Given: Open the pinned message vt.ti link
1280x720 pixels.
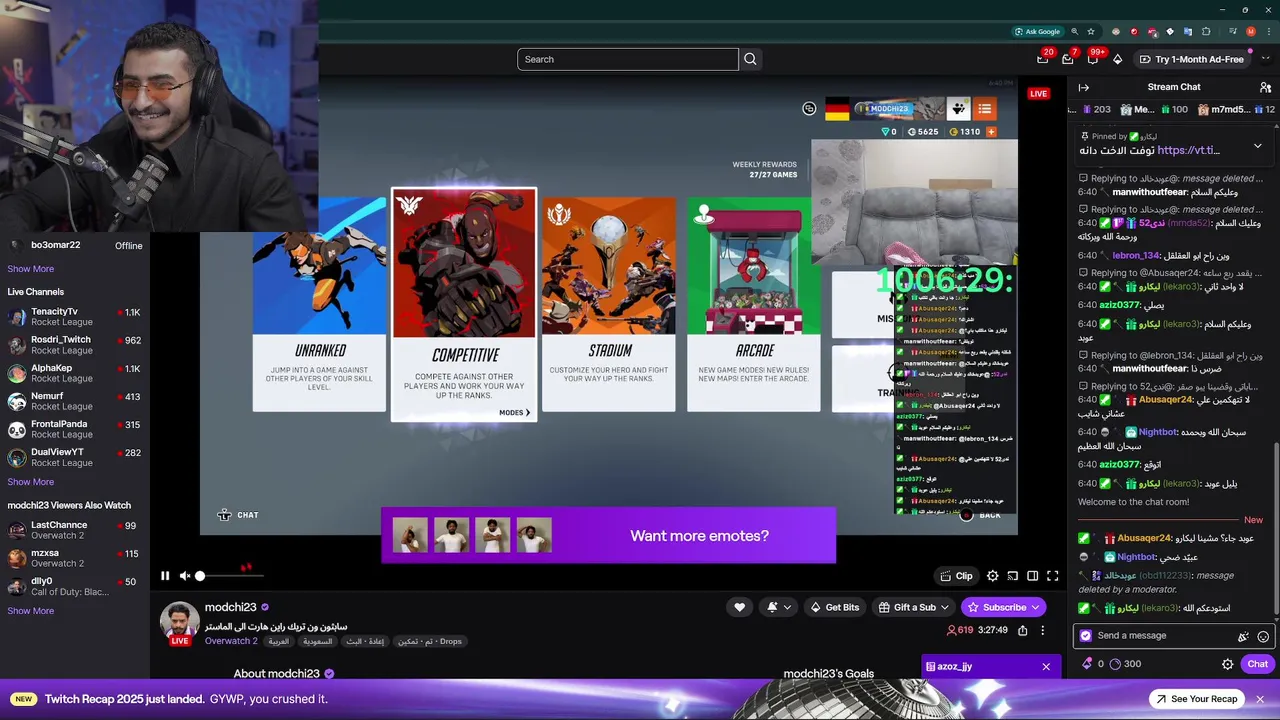Looking at the screenshot, I should tap(1188, 150).
